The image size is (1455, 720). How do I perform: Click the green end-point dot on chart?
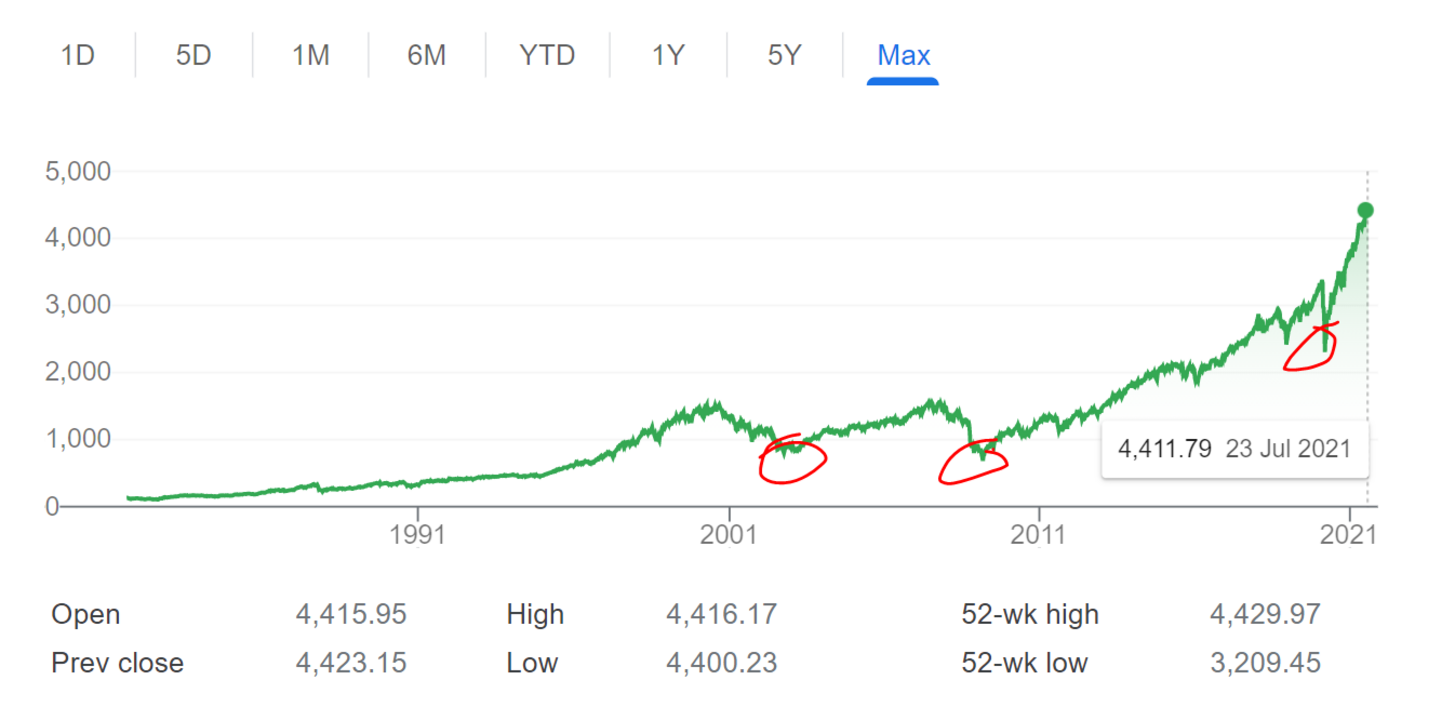(1365, 210)
